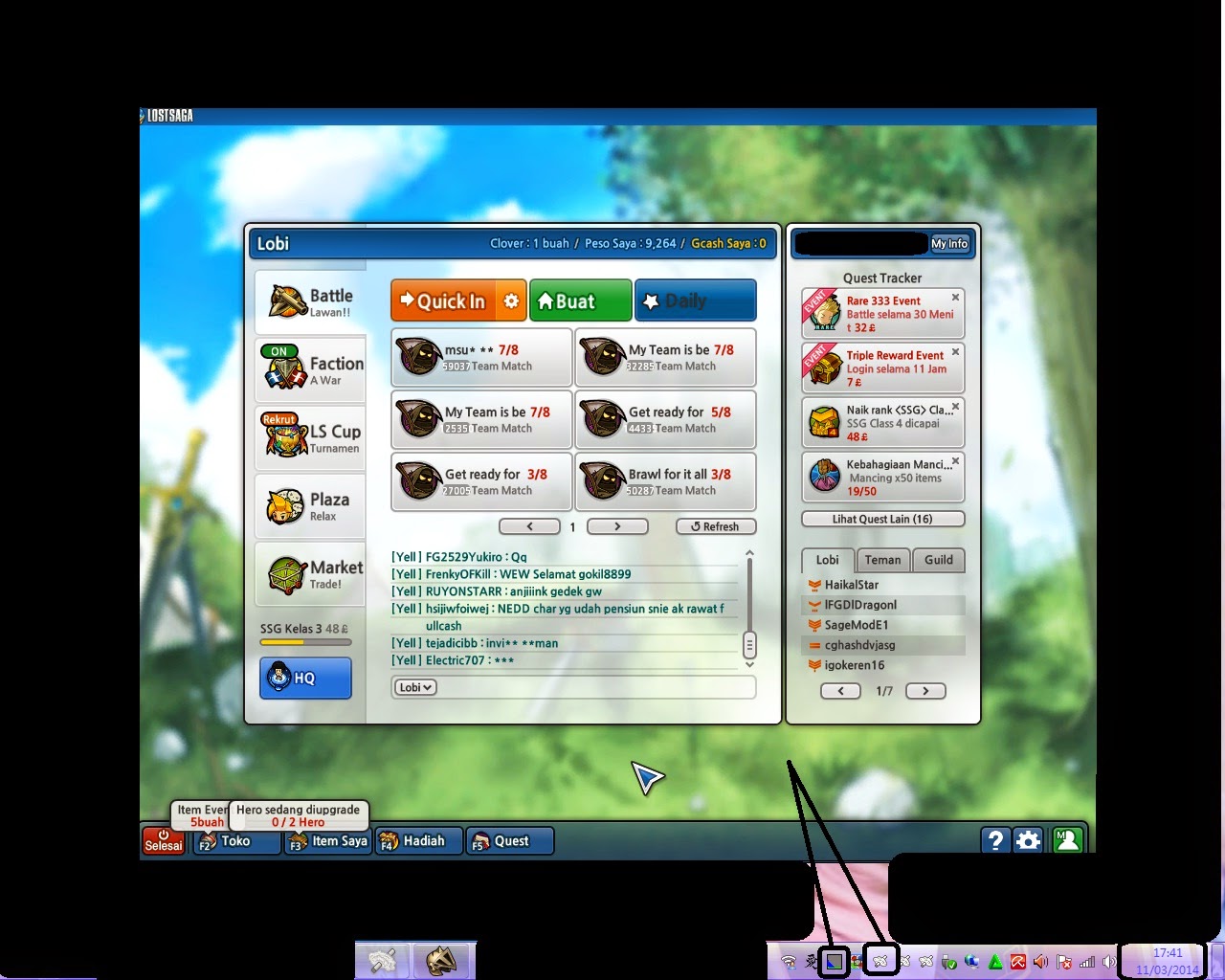
Task: Switch to the Teman tab
Action: point(882,560)
